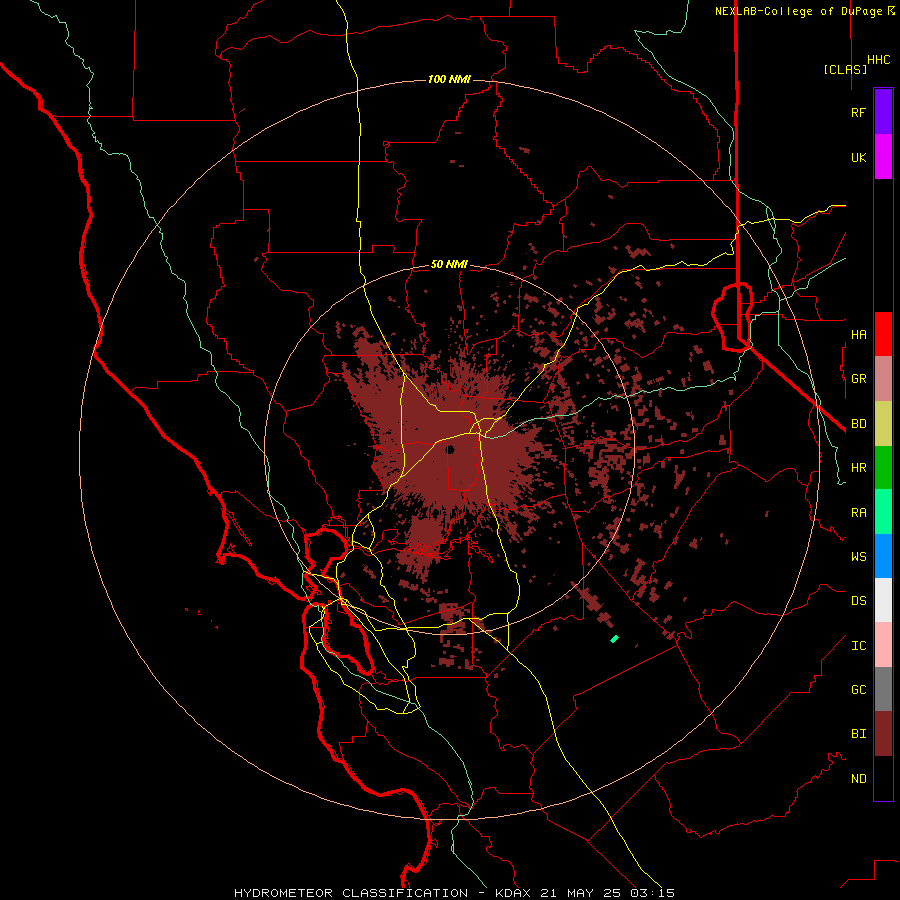The image size is (900, 900).
Task: Select the GR pinkish legend color block
Action: pyautogui.click(x=883, y=379)
